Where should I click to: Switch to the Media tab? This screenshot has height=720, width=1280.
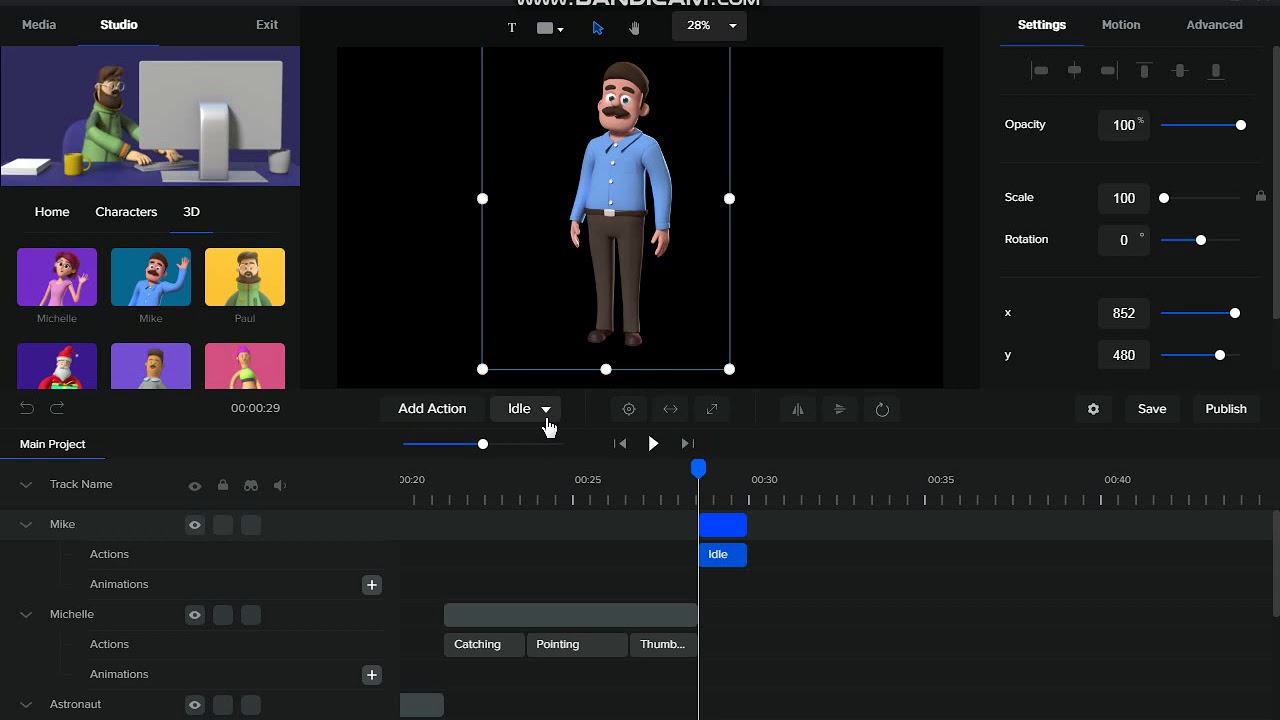39,24
